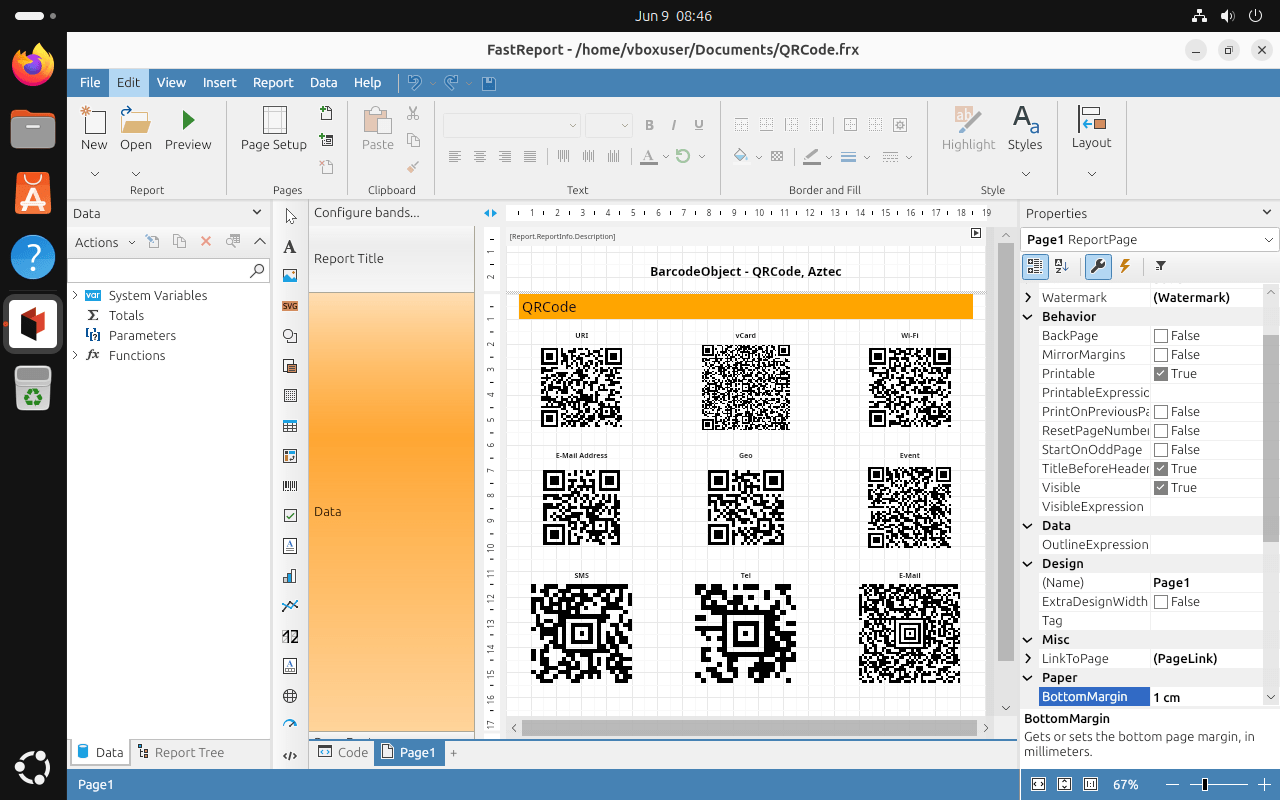1280x800 pixels.
Task: Open the Actions dropdown in Data panel
Action: (x=105, y=242)
